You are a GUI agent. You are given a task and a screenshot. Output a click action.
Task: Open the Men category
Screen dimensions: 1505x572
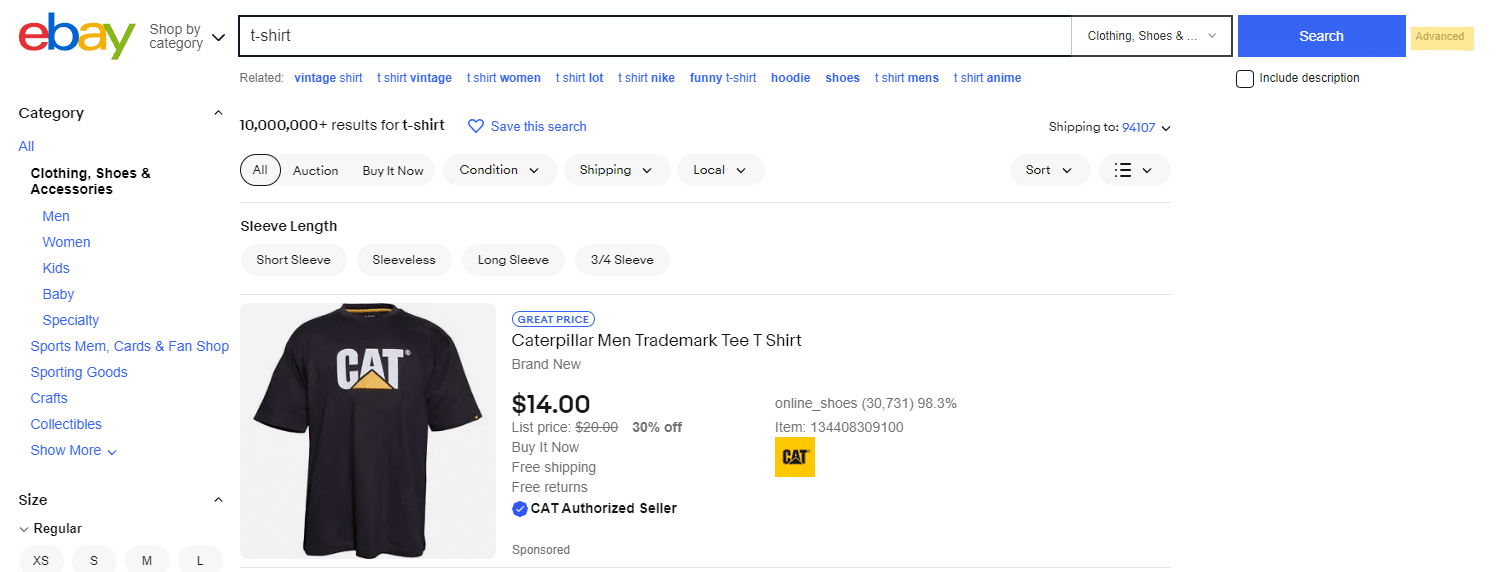point(56,216)
